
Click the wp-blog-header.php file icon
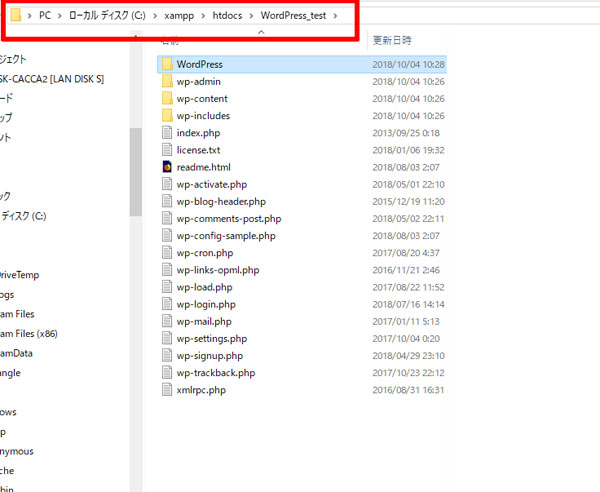pyautogui.click(x=167, y=201)
